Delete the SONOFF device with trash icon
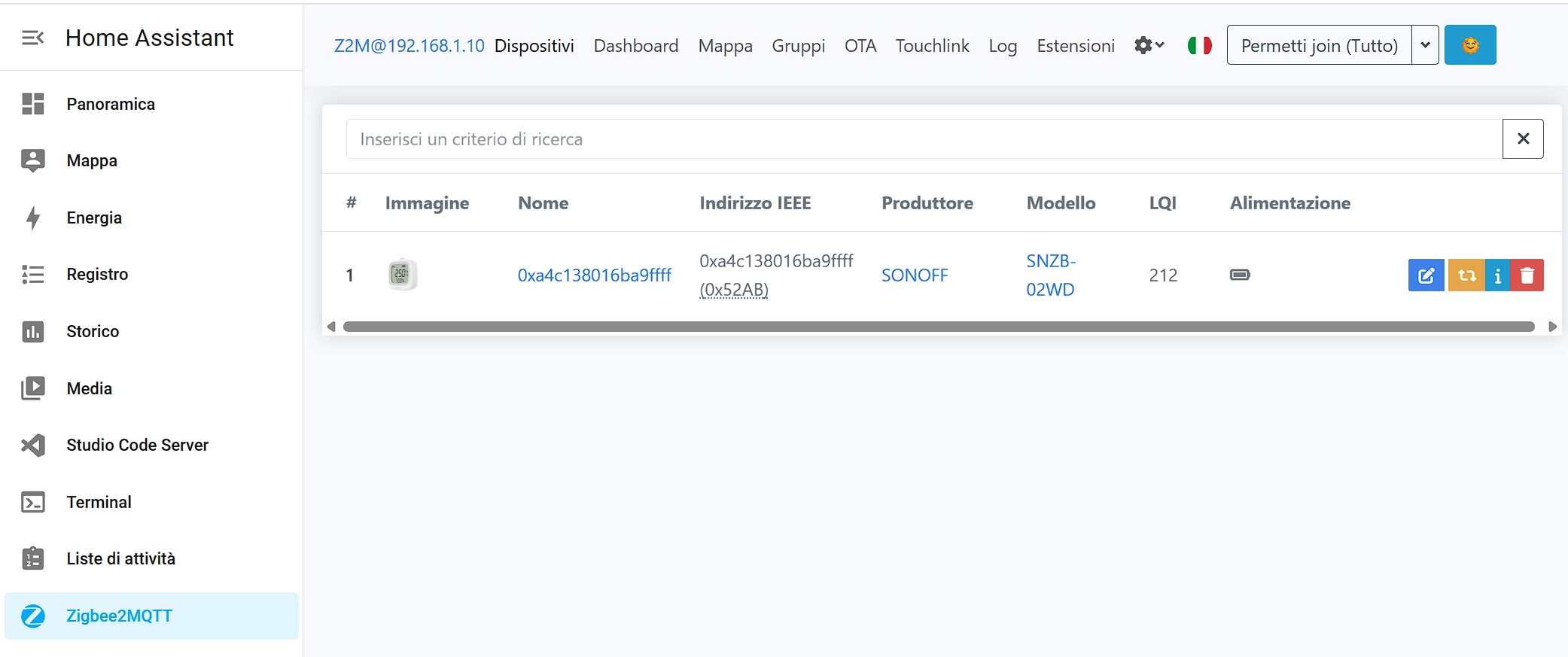1568x657 pixels. [1527, 275]
